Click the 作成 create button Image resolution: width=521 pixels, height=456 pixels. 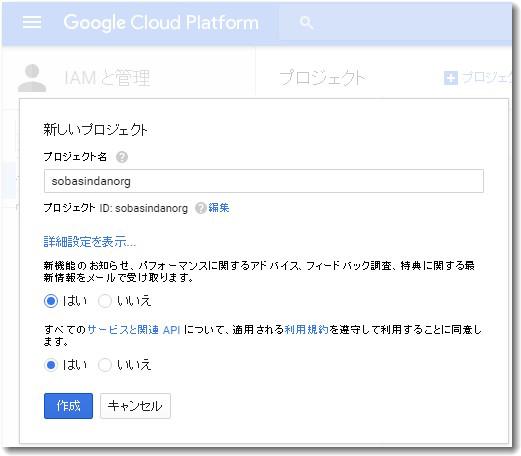click(x=68, y=406)
